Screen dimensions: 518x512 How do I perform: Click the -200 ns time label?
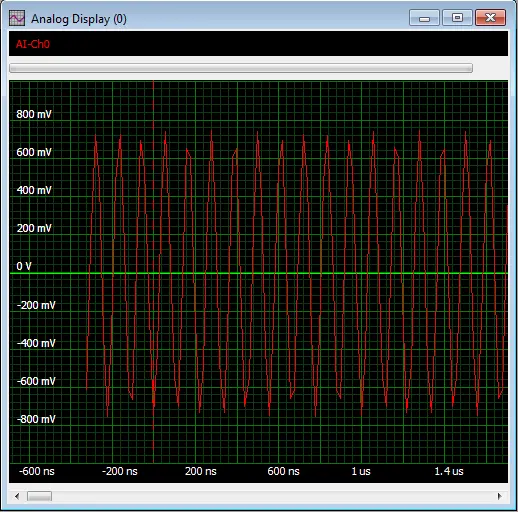[120, 471]
